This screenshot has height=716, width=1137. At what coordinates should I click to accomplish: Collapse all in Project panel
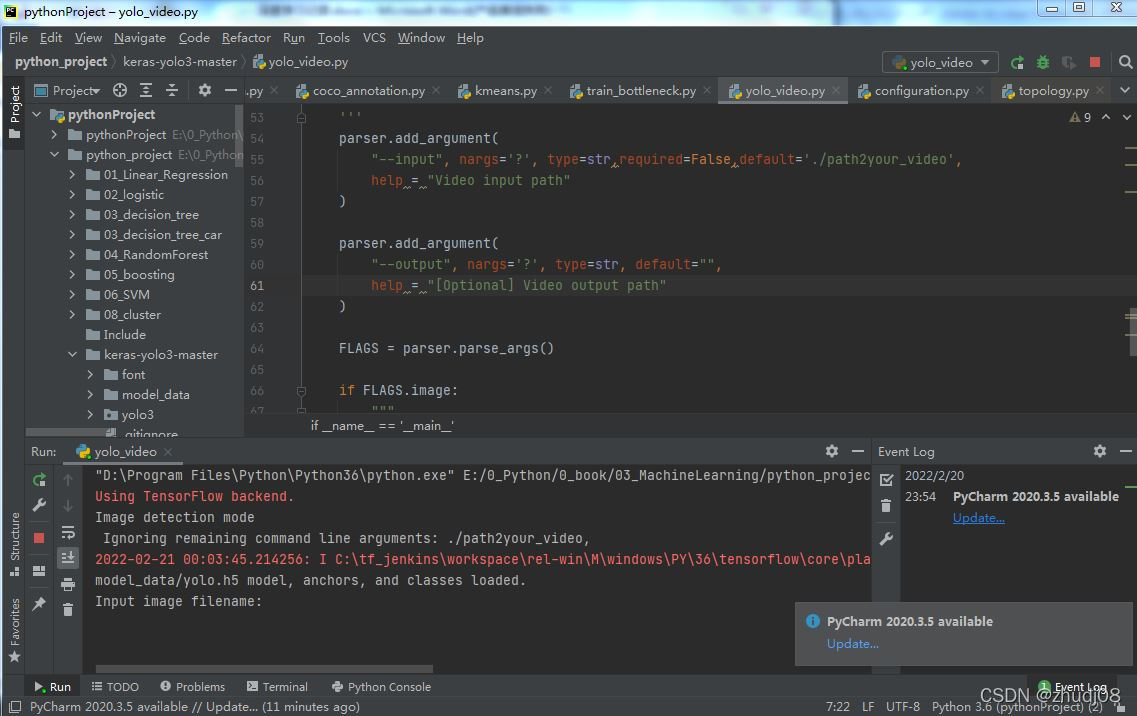coord(172,90)
